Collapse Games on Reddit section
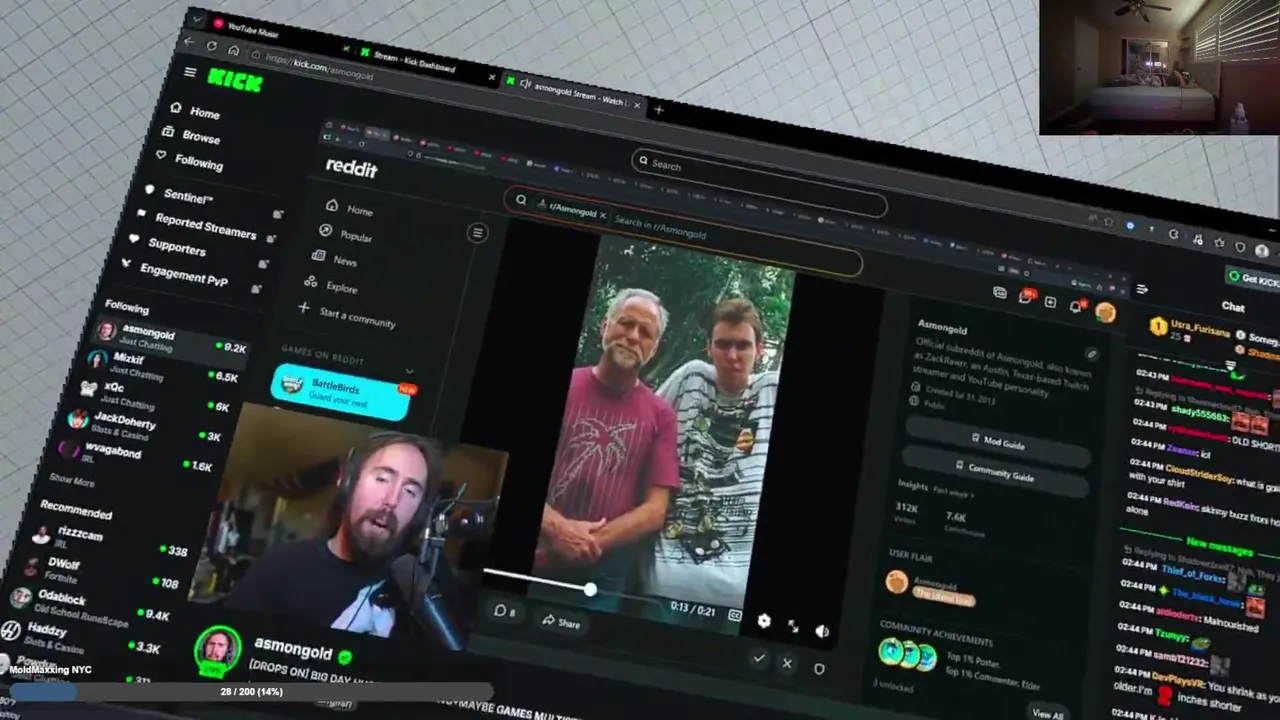 (408, 371)
